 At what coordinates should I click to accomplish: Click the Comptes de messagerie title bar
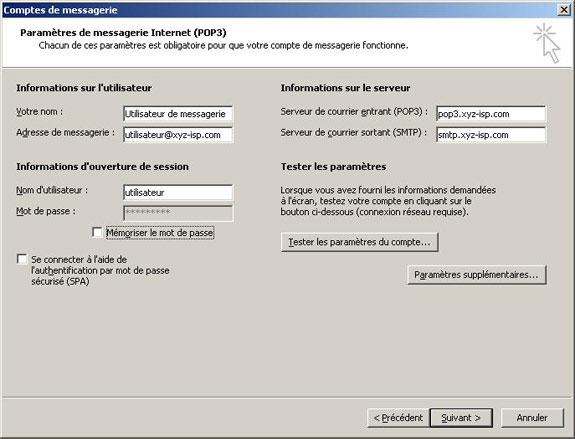click(279, 10)
